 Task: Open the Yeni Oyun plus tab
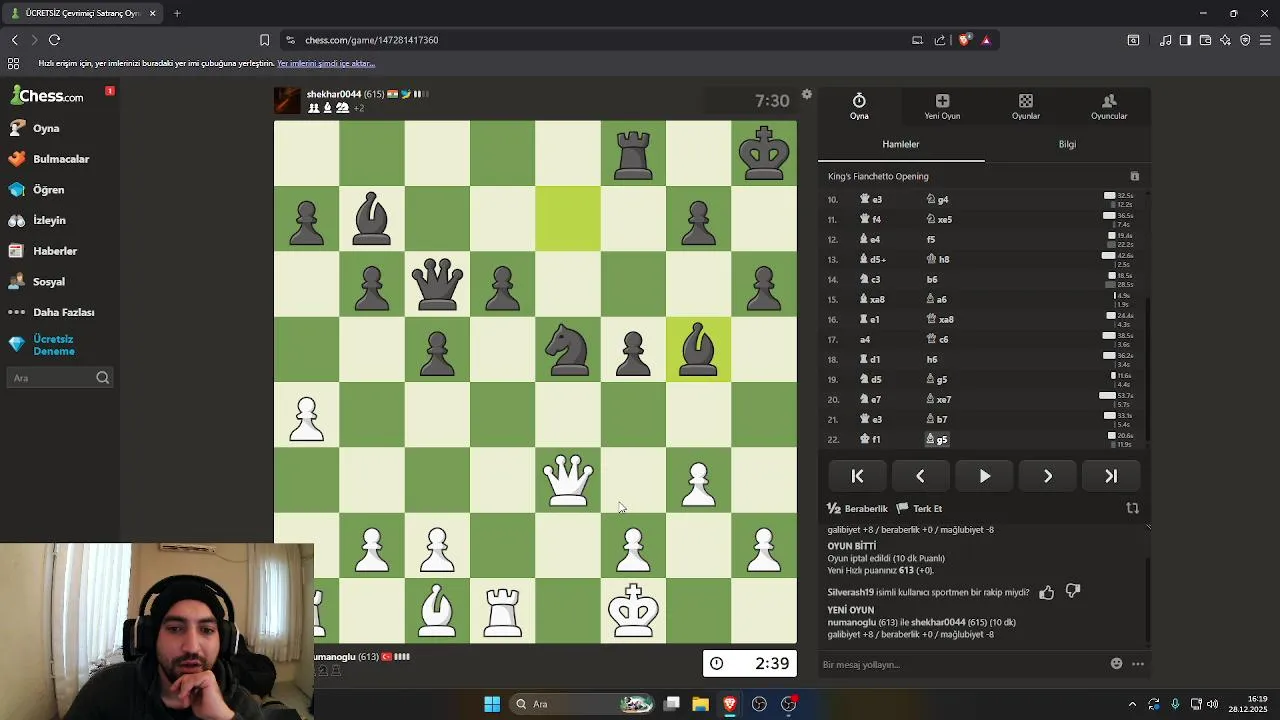tap(942, 107)
